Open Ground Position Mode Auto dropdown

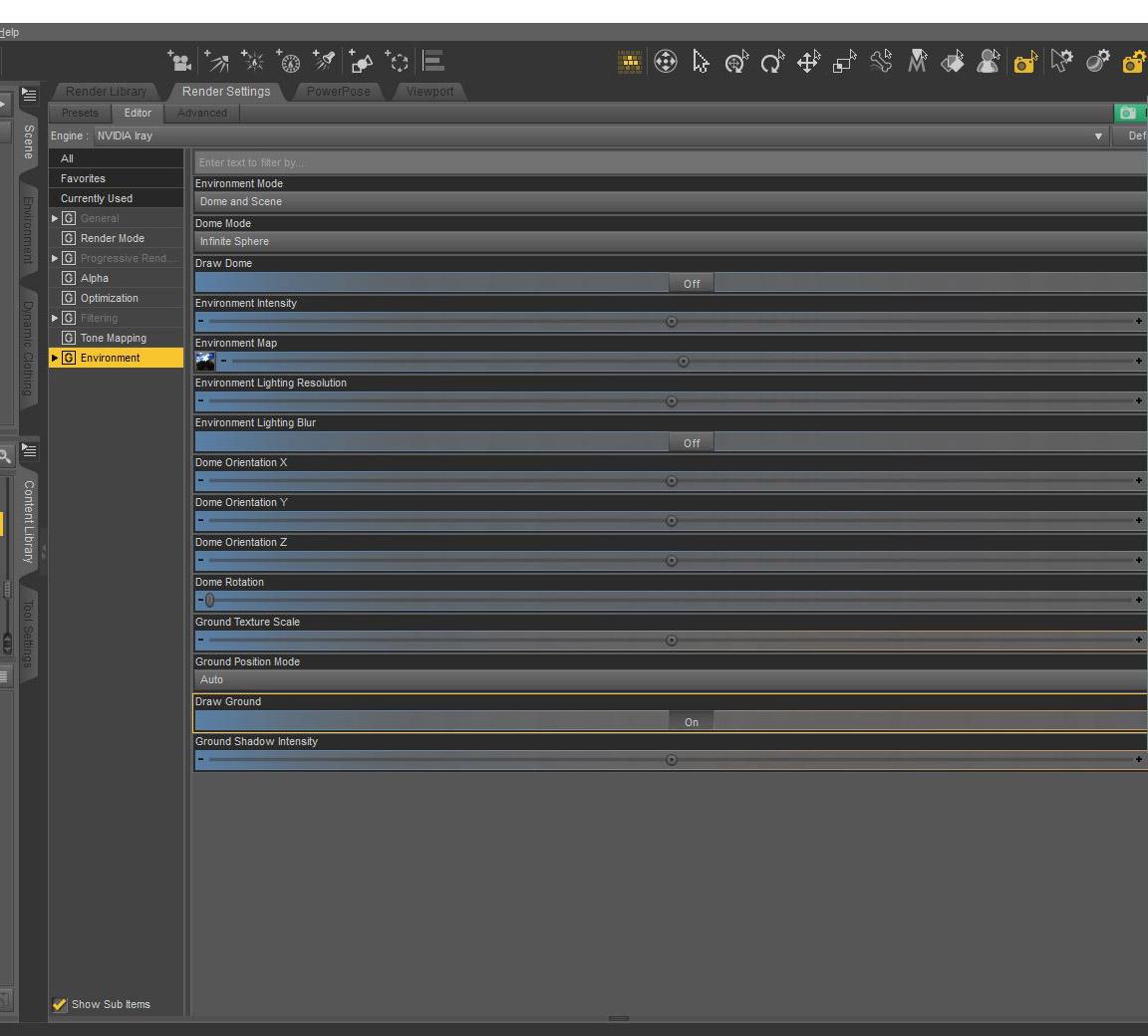coord(671,679)
